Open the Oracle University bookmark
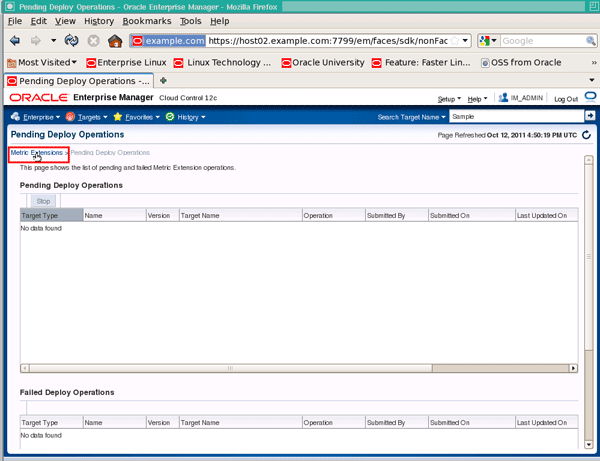The height and width of the screenshot is (461, 600). 323,62
